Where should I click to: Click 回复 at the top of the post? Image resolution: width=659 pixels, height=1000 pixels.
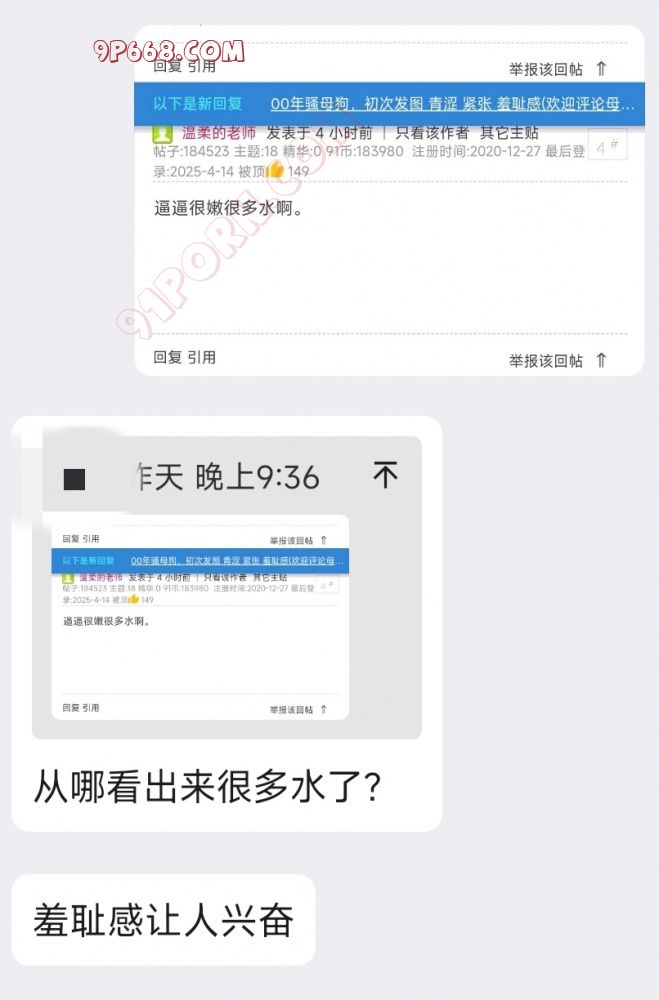click(x=168, y=66)
